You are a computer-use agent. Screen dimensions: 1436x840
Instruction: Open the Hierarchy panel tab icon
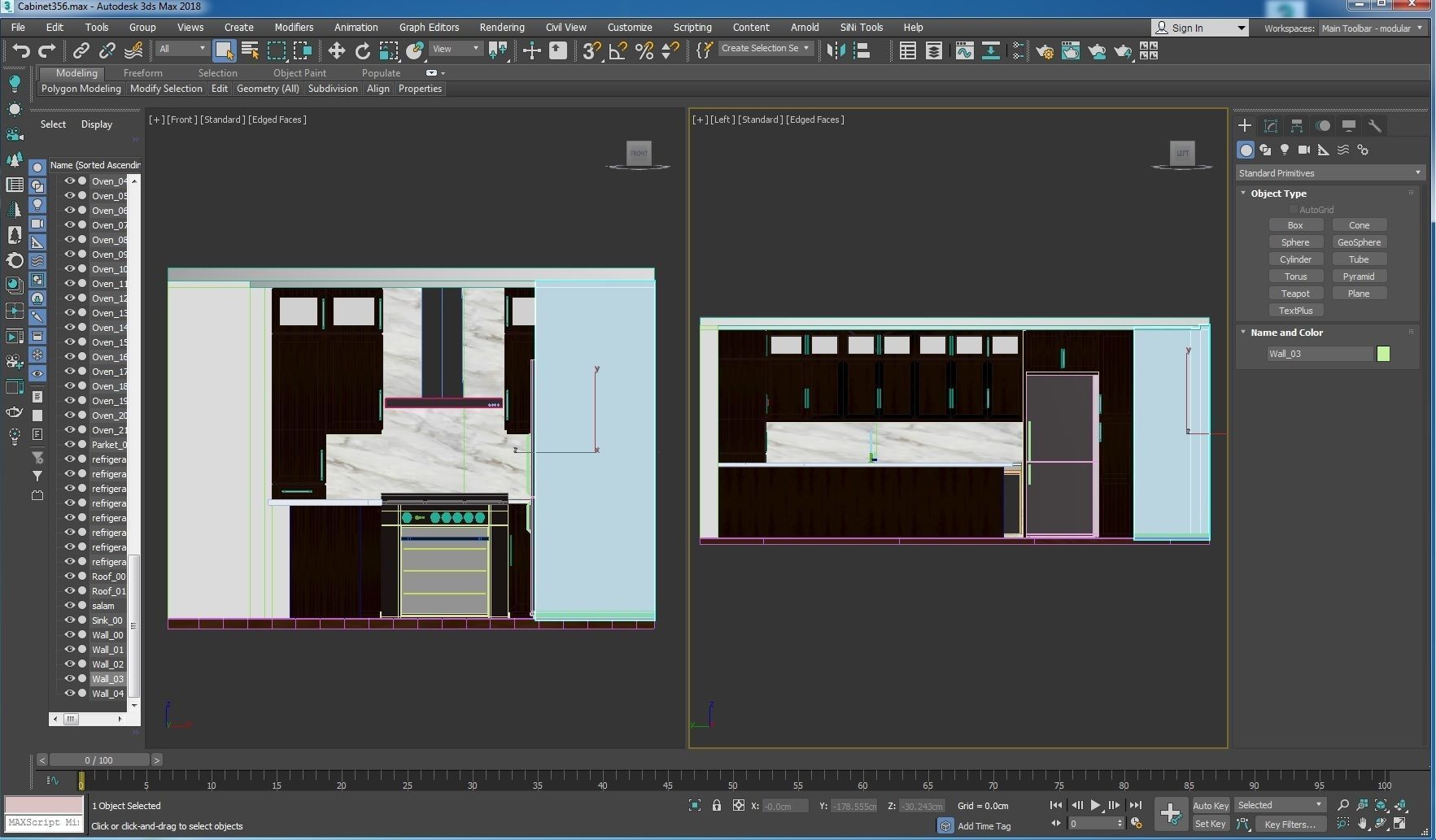point(1297,125)
